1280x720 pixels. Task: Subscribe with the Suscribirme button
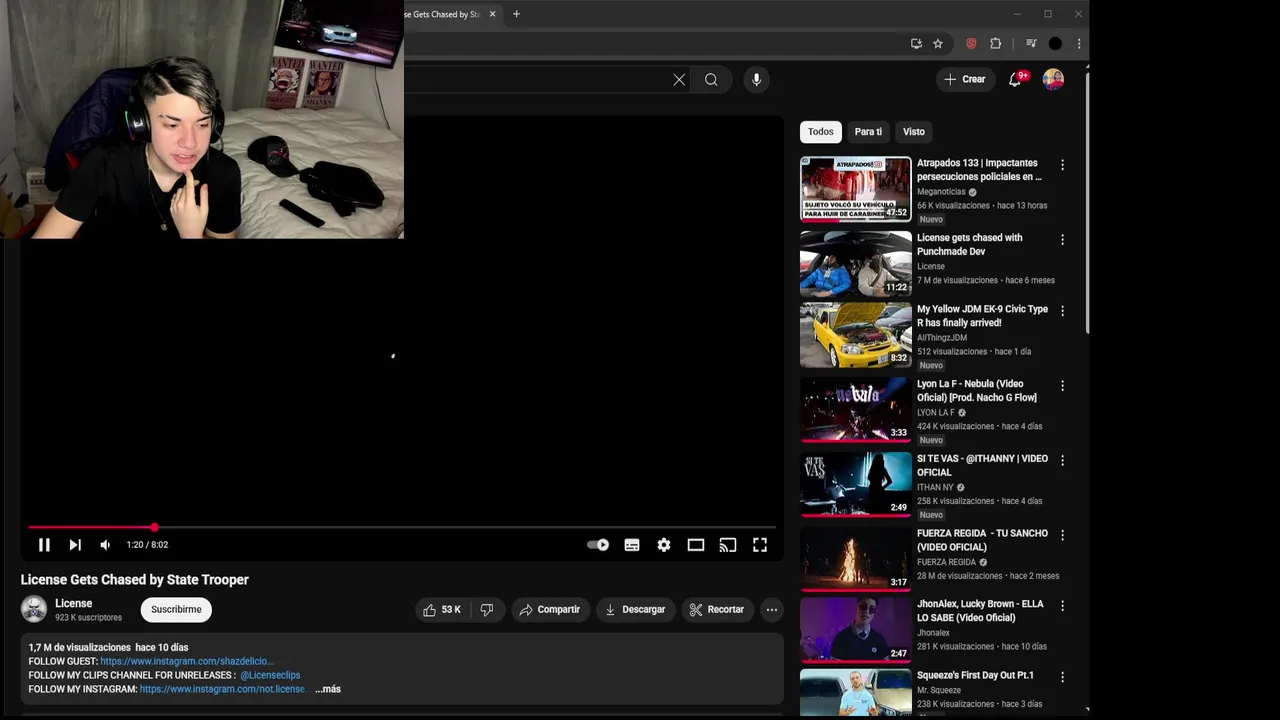[x=176, y=609]
